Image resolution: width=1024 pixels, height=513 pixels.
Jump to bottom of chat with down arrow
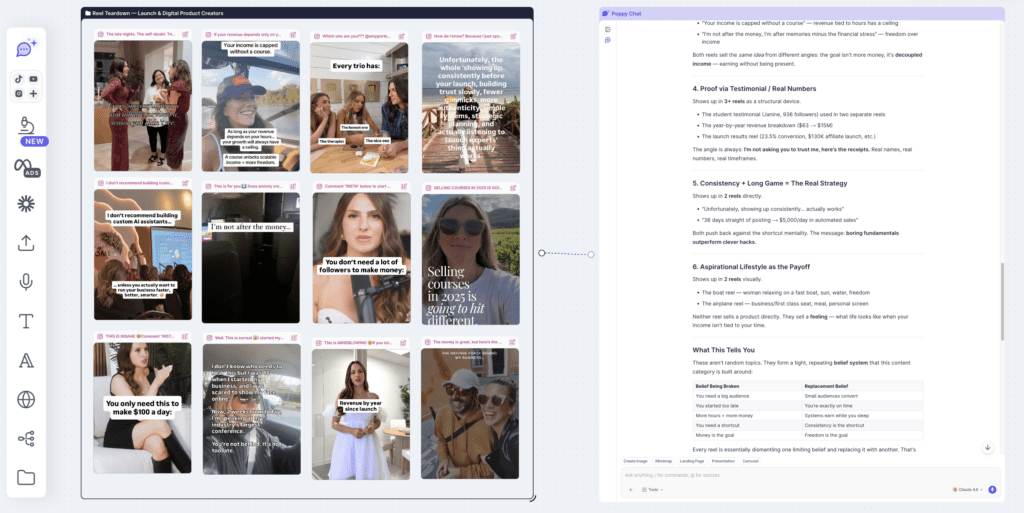pos(987,448)
